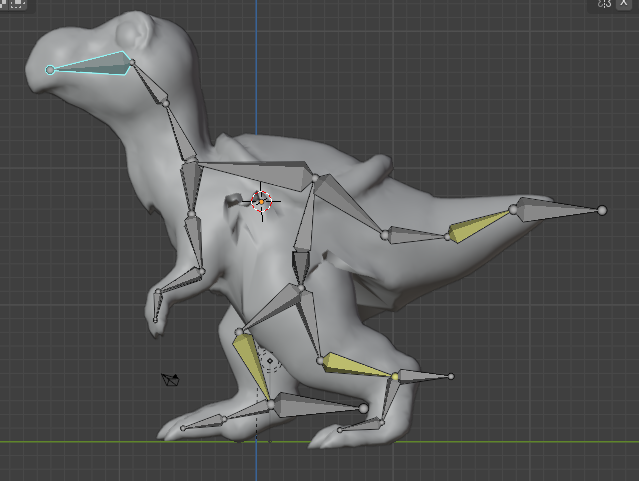Select the yellow tail bone
Viewport: 639px width, 481px height.
tap(480, 225)
